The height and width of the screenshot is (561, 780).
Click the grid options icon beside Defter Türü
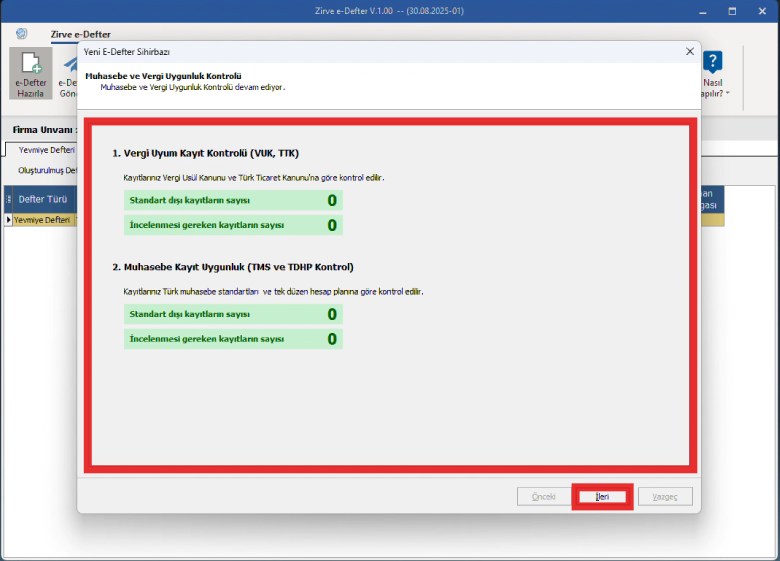(8, 199)
